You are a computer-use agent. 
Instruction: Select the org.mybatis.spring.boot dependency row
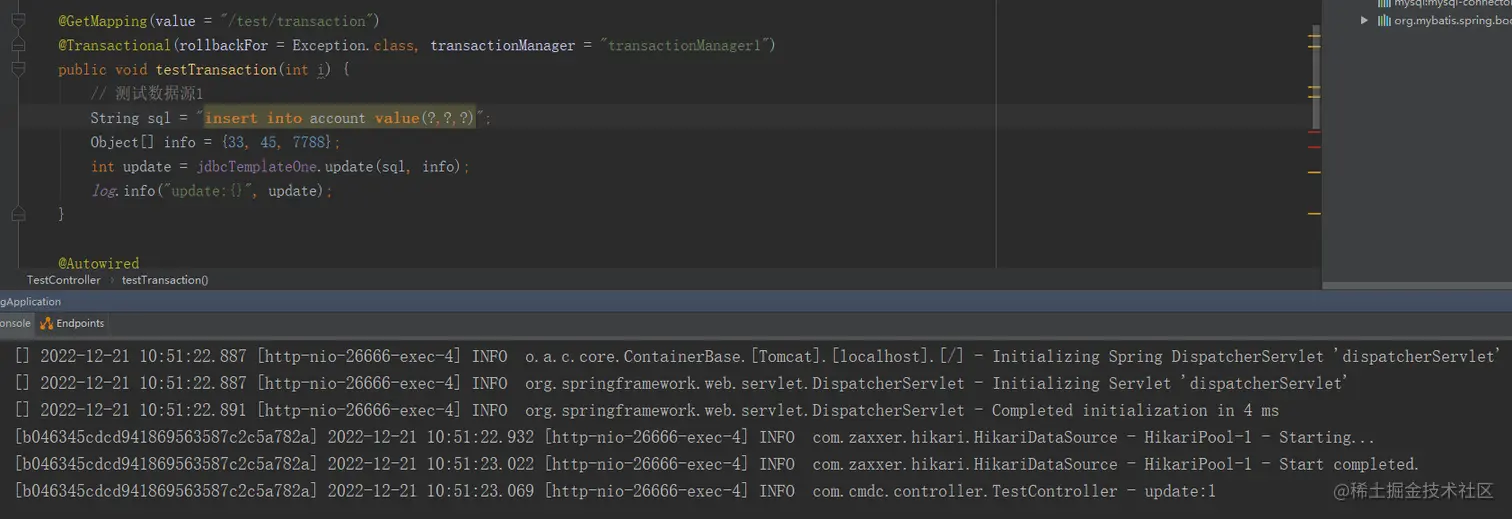[1433, 20]
